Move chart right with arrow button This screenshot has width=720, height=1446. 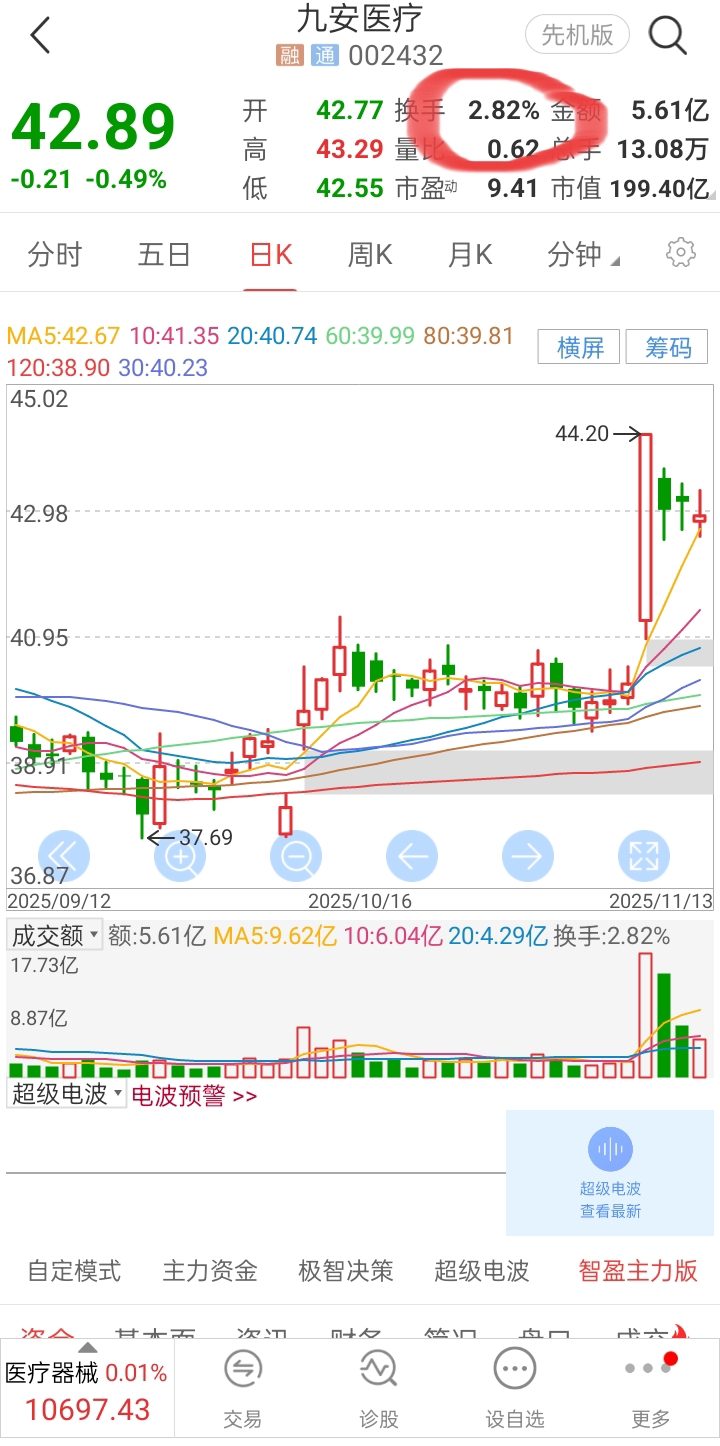[528, 856]
